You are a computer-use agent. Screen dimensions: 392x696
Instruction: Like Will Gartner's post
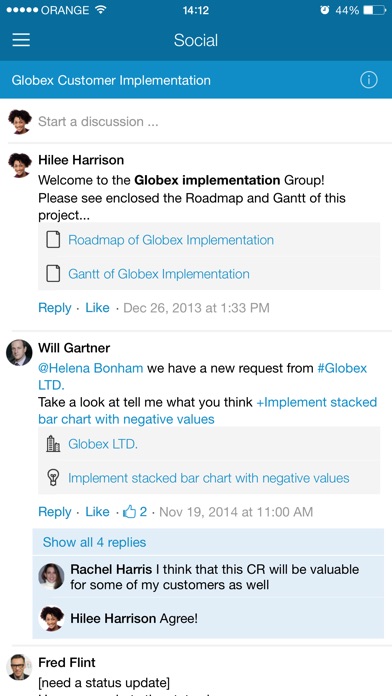coord(97,512)
